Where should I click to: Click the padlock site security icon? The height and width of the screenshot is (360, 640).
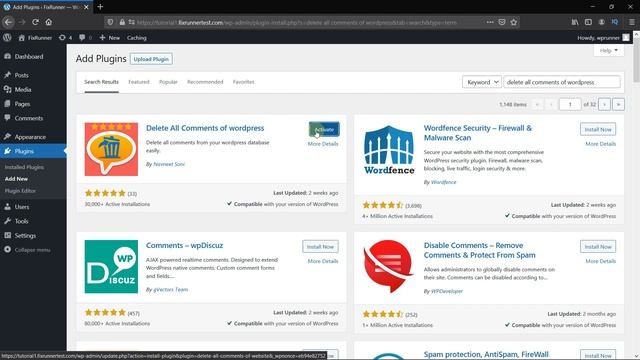[122, 22]
